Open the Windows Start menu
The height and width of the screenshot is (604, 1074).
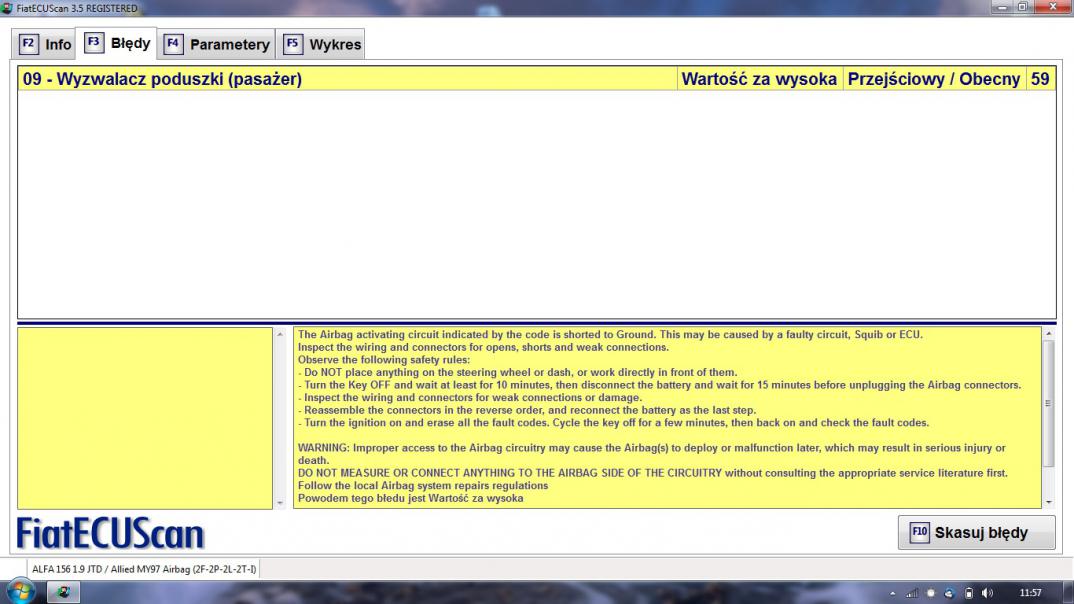tap(20, 591)
